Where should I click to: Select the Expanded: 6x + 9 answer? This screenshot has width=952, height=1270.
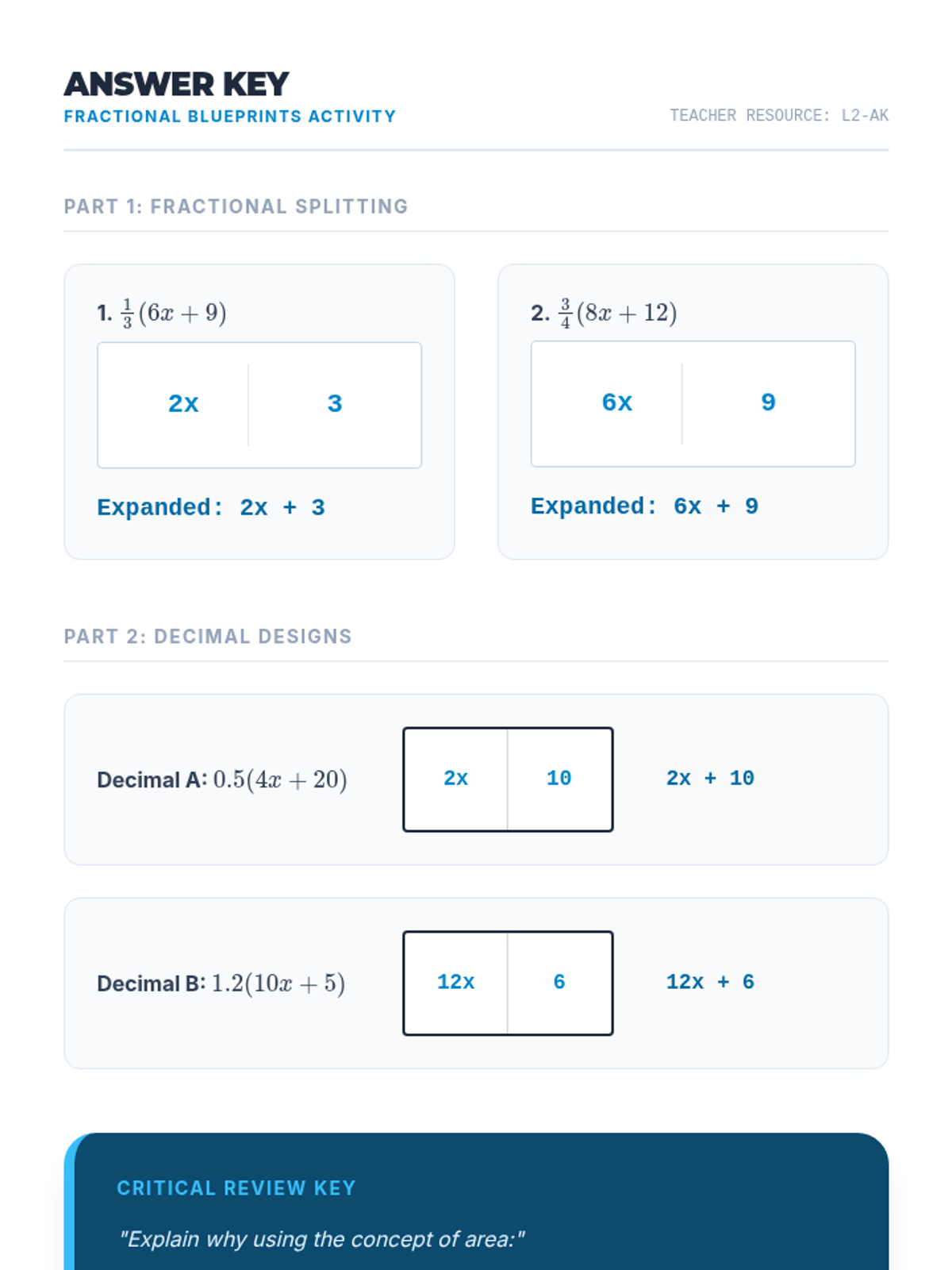(x=644, y=506)
